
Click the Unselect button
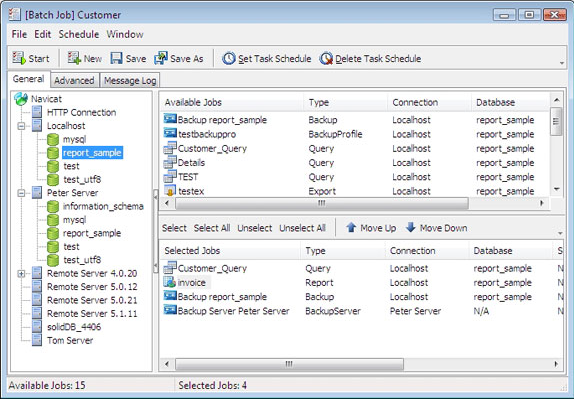coord(255,228)
